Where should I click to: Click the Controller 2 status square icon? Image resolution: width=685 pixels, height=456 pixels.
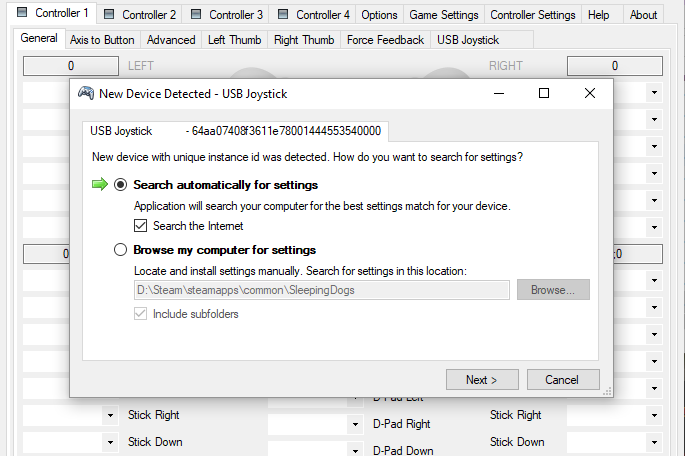(109, 15)
